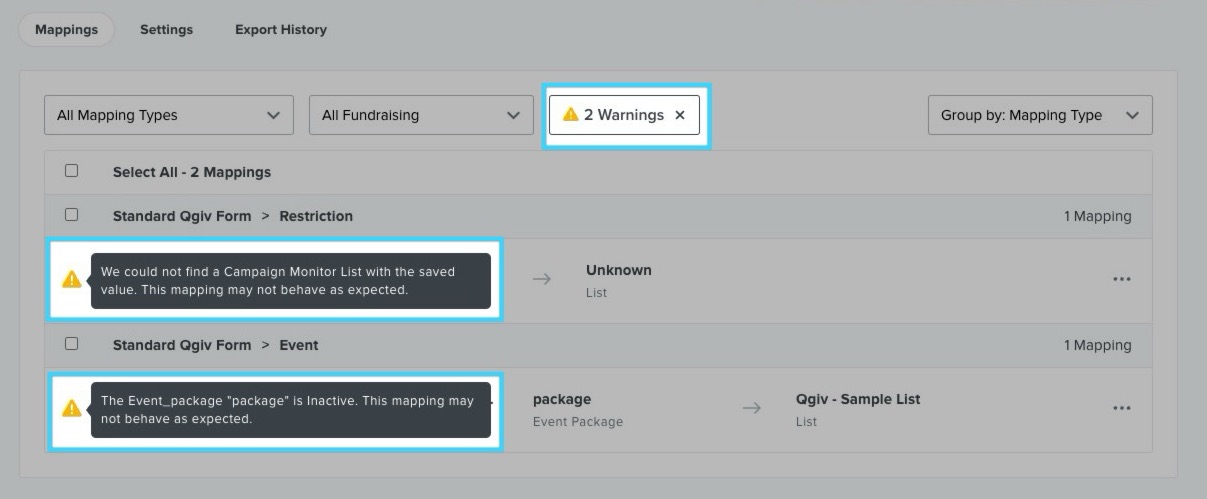Viewport: 1207px width, 499px height.
Task: Clear the 2 Warnings filter with X
Action: (680, 115)
